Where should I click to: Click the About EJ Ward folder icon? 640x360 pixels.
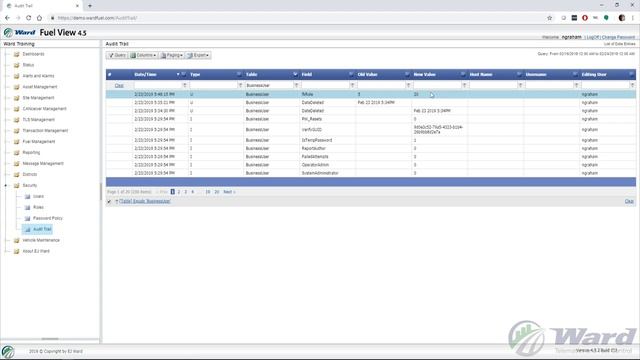click(x=17, y=251)
